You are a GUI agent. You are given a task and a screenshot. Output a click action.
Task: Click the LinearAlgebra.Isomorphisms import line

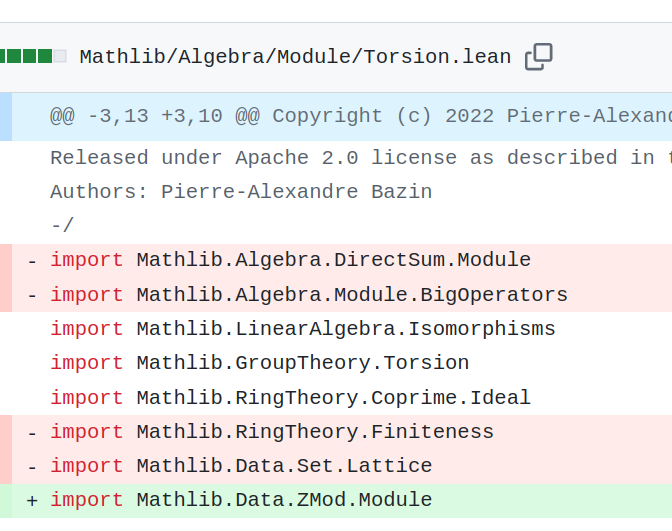[x=342, y=329]
